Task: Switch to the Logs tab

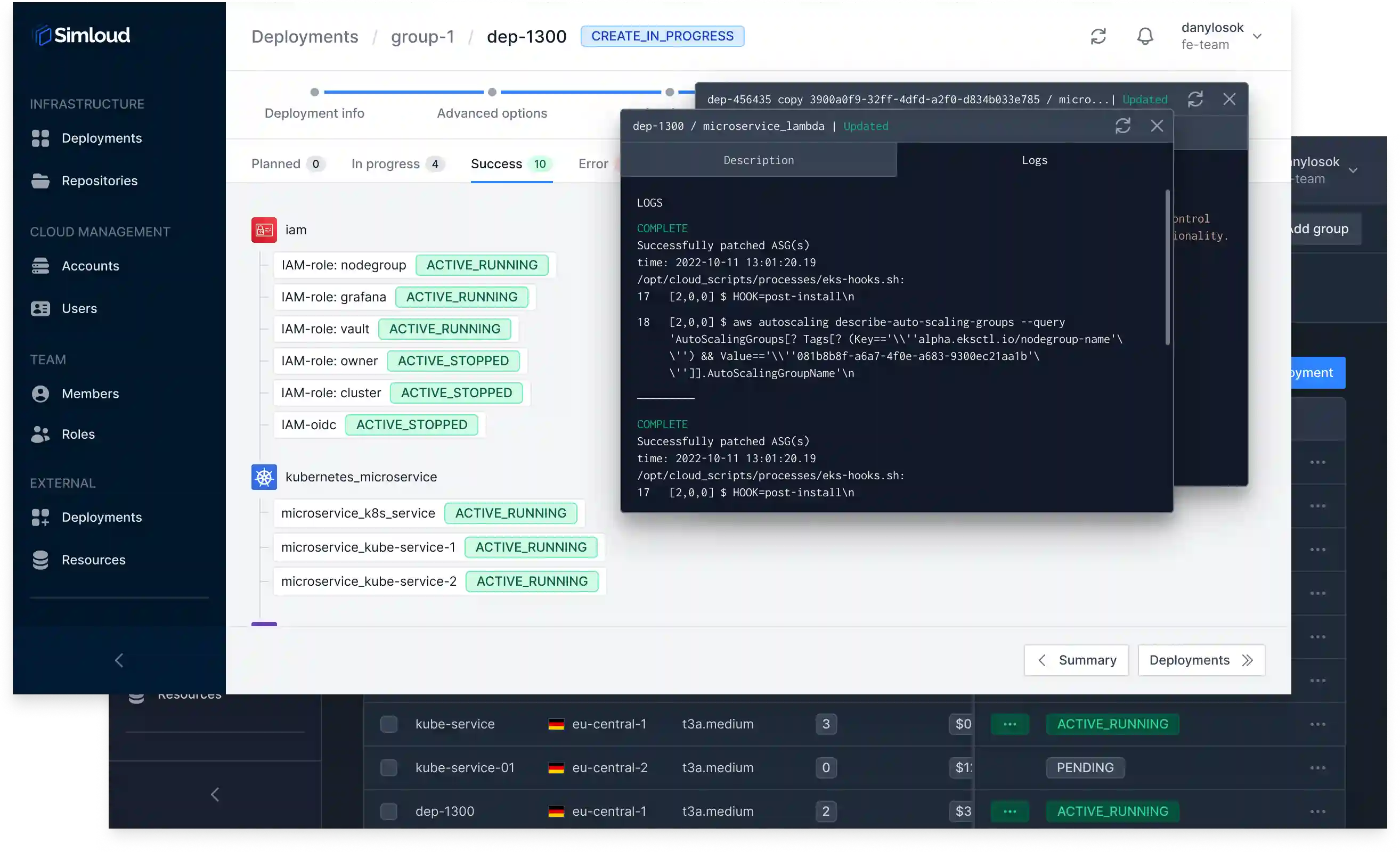Action: pos(1034,160)
